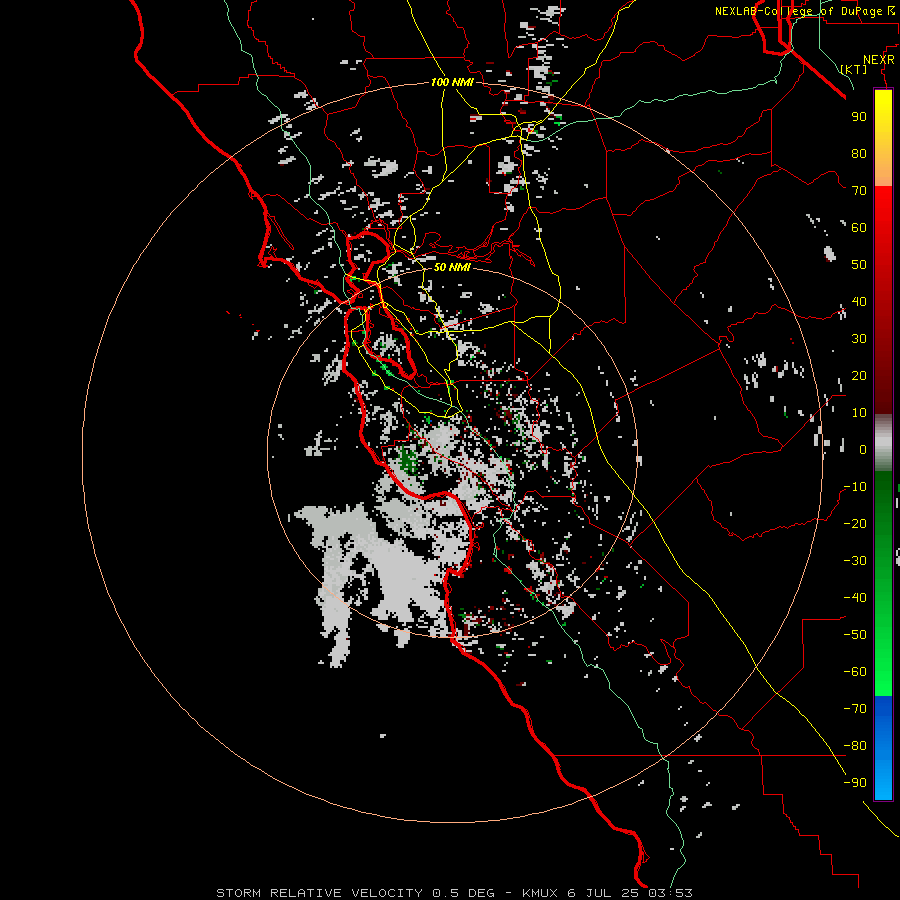Screen dimensions: 900x900
Task: Click the -50 value on the velocity scale
Action: pyautogui.click(x=855, y=635)
